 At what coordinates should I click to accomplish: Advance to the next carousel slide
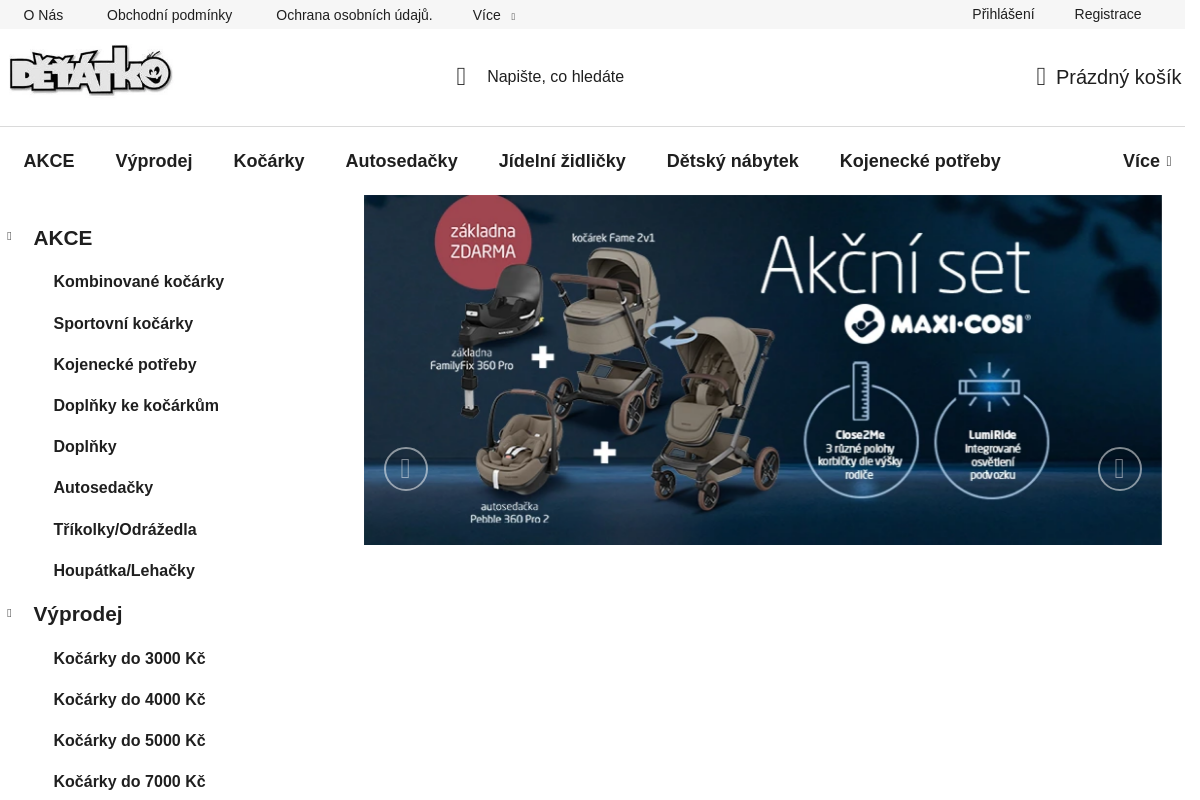(1119, 469)
